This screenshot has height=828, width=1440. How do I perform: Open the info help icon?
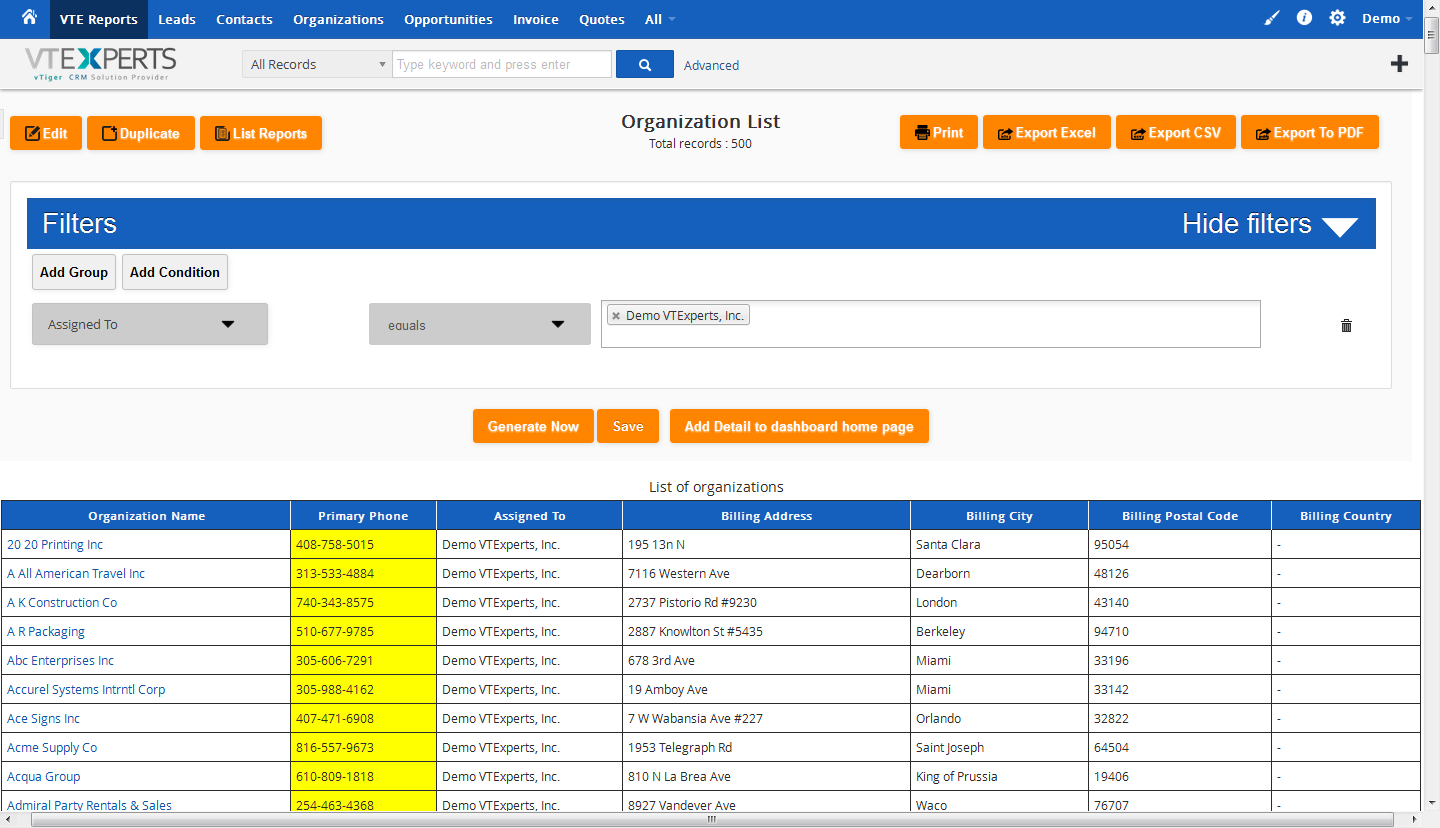click(x=1304, y=18)
